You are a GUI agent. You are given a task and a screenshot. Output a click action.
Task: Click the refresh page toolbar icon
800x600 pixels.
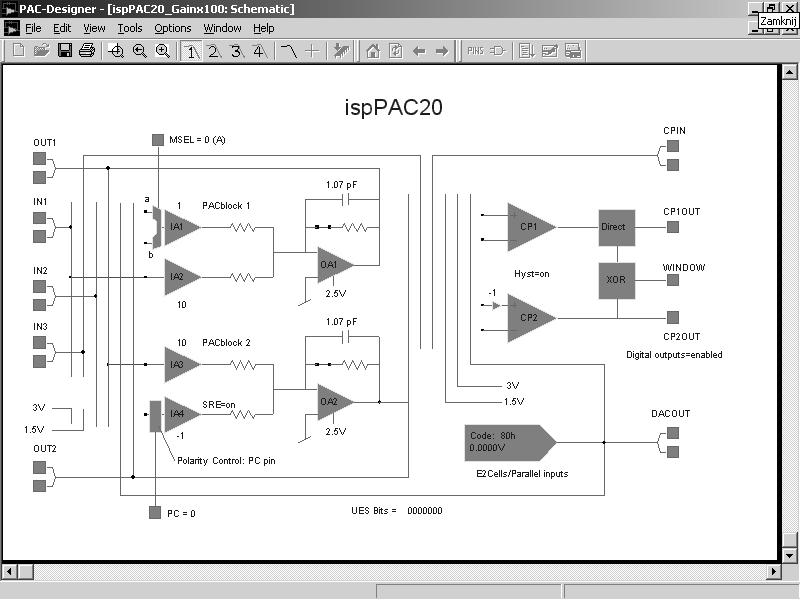396,51
